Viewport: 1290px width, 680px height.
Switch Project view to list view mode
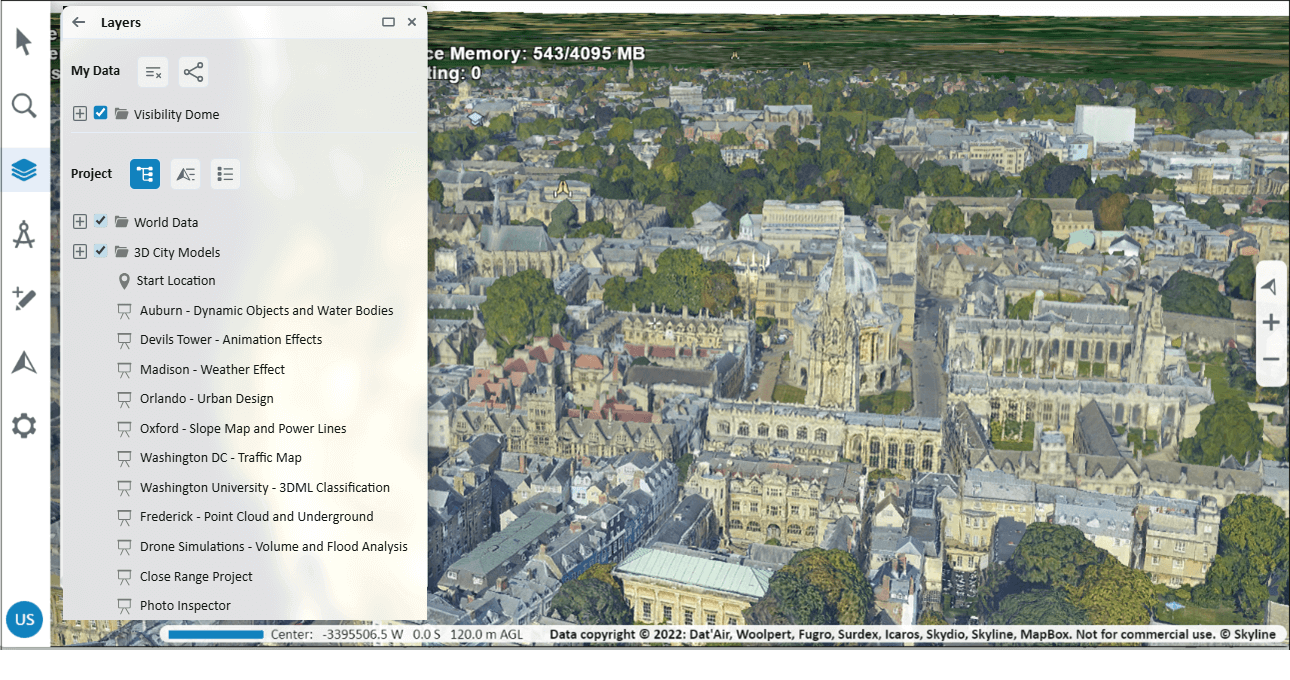225,173
